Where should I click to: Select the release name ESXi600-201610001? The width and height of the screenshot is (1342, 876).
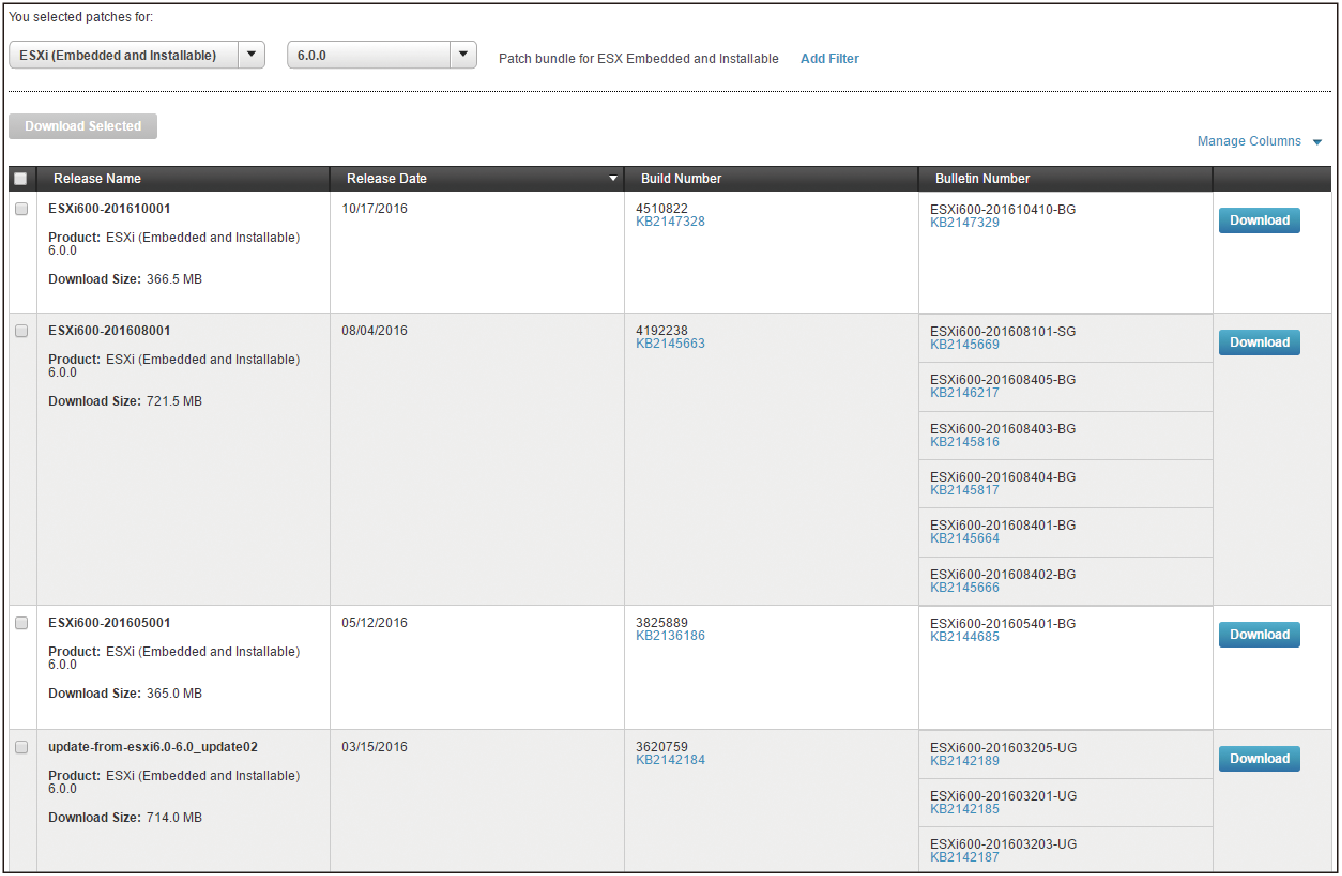tap(109, 208)
